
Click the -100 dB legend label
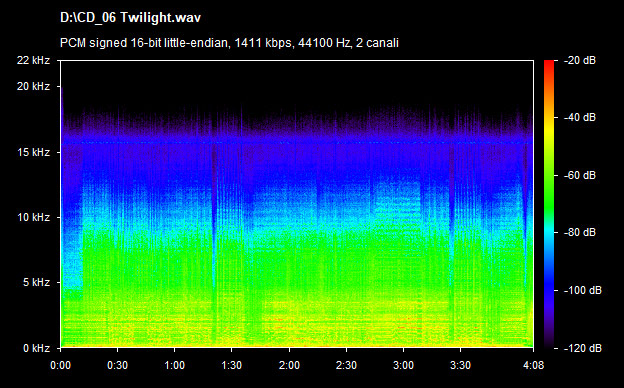point(583,291)
